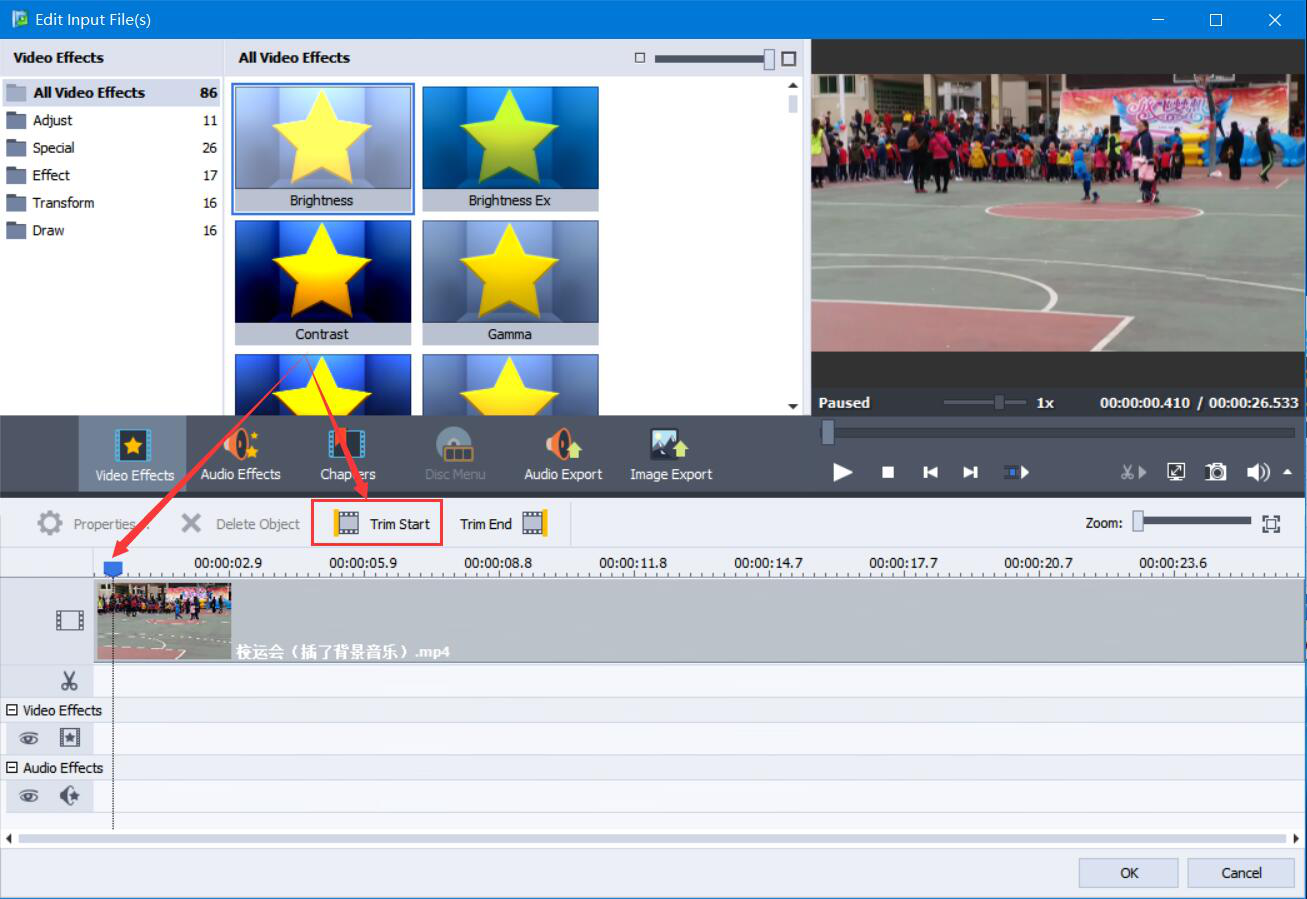1307x899 pixels.
Task: Click the Paused status text
Action: (844, 403)
